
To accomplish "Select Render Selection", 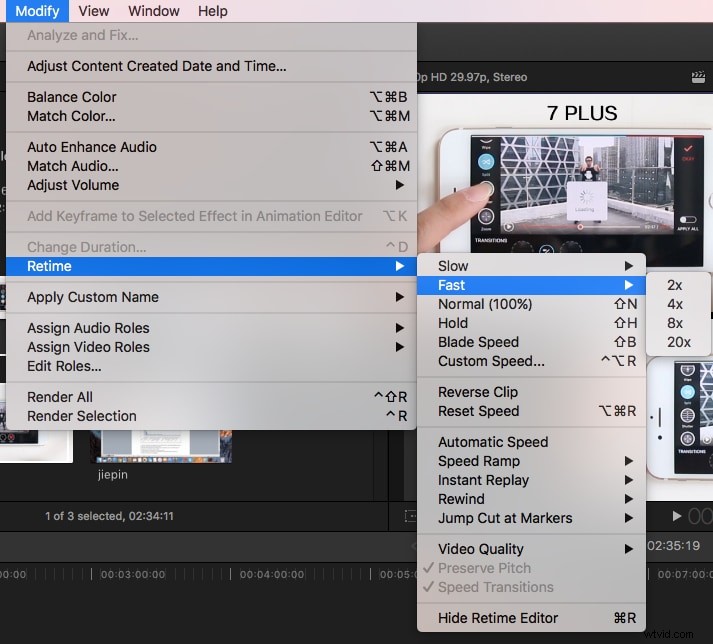I will (x=211, y=416).
